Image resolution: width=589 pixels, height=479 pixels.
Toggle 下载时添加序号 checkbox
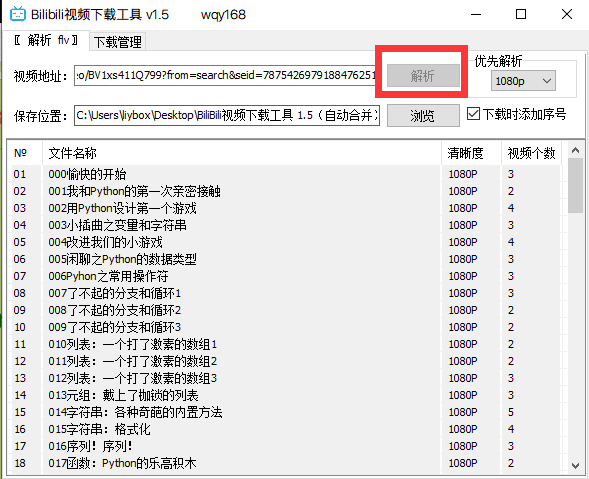click(x=473, y=113)
